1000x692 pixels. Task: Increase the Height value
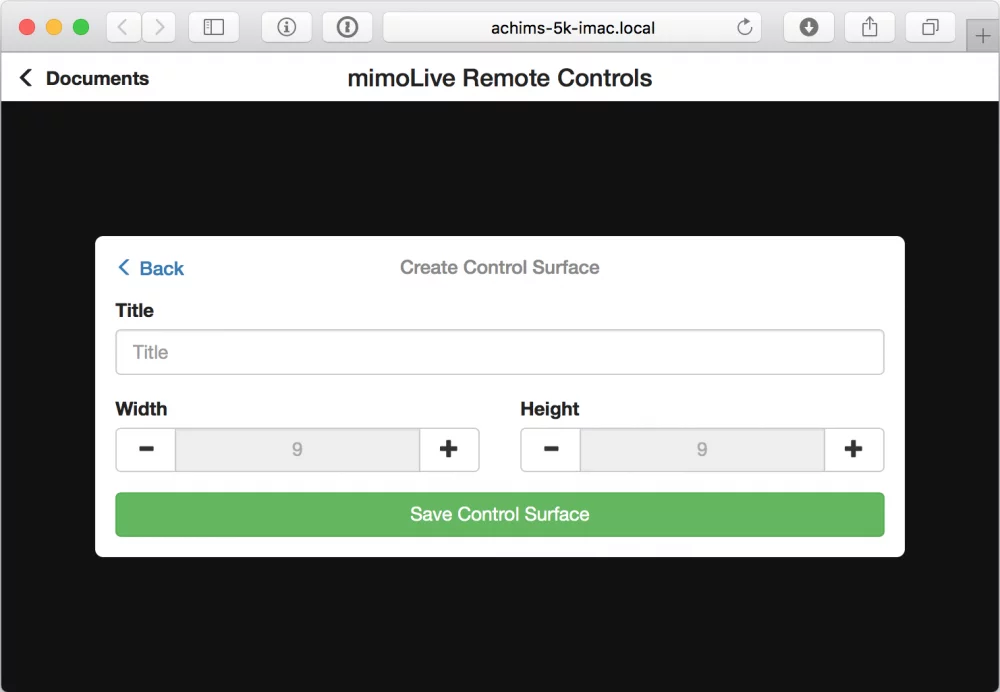854,450
